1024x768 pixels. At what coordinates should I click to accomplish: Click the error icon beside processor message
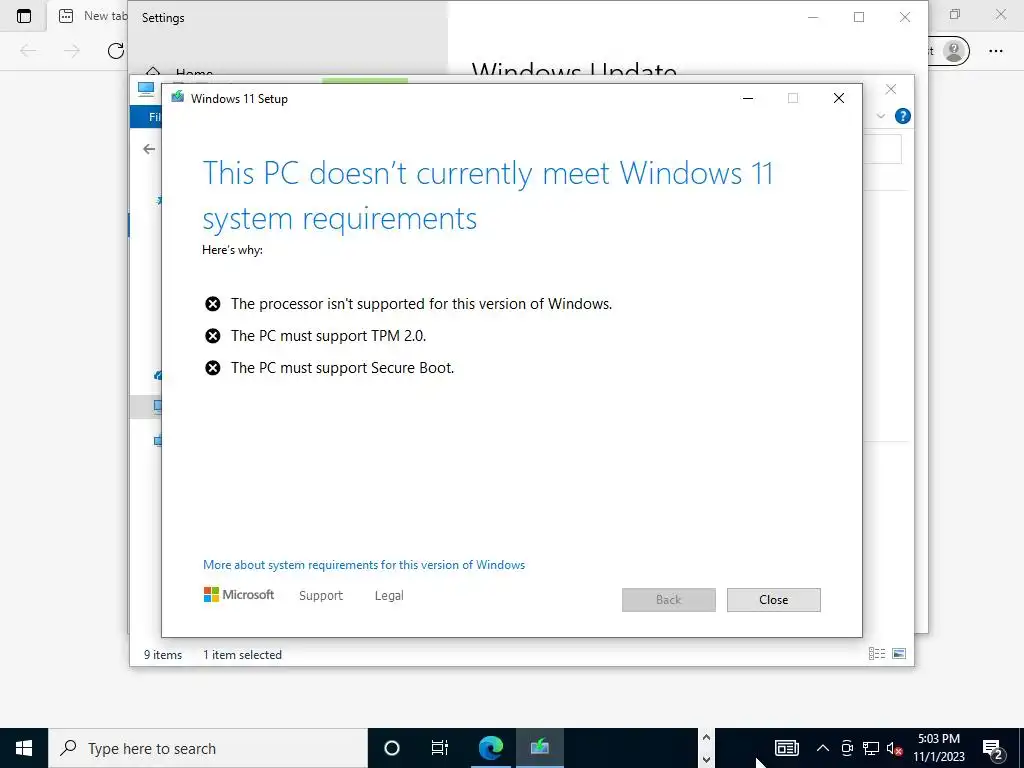point(212,304)
